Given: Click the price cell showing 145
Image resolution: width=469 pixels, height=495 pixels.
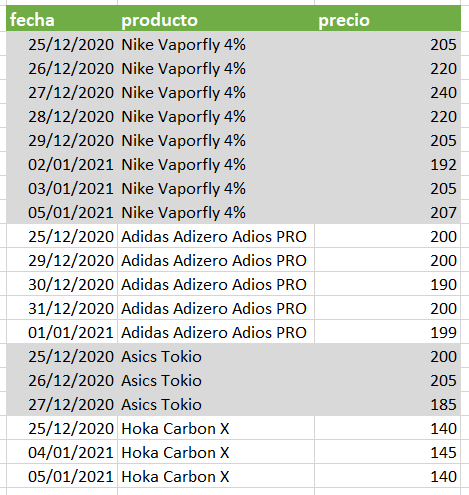Looking at the screenshot, I should point(387,453).
